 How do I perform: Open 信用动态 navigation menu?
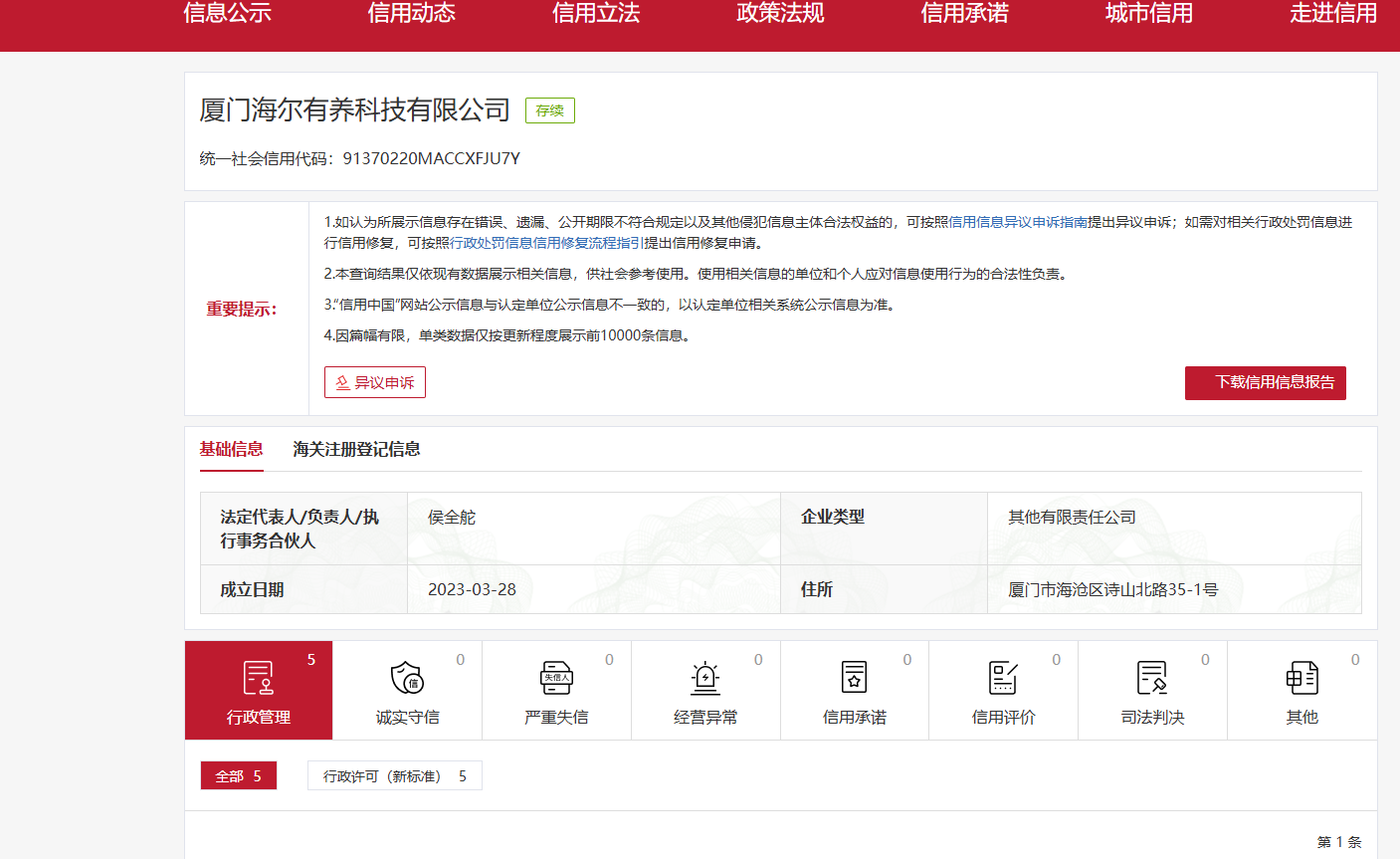[411, 14]
